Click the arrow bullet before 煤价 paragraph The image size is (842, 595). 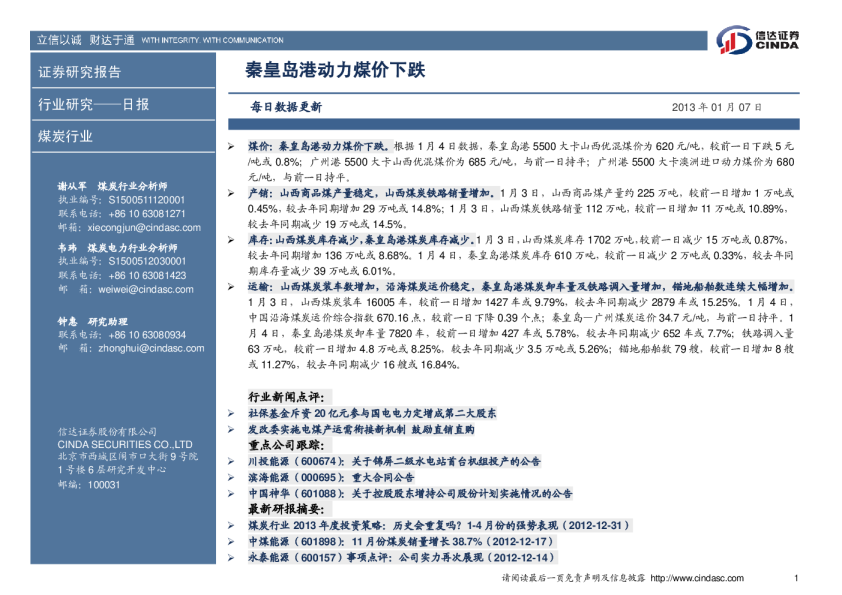click(x=231, y=146)
